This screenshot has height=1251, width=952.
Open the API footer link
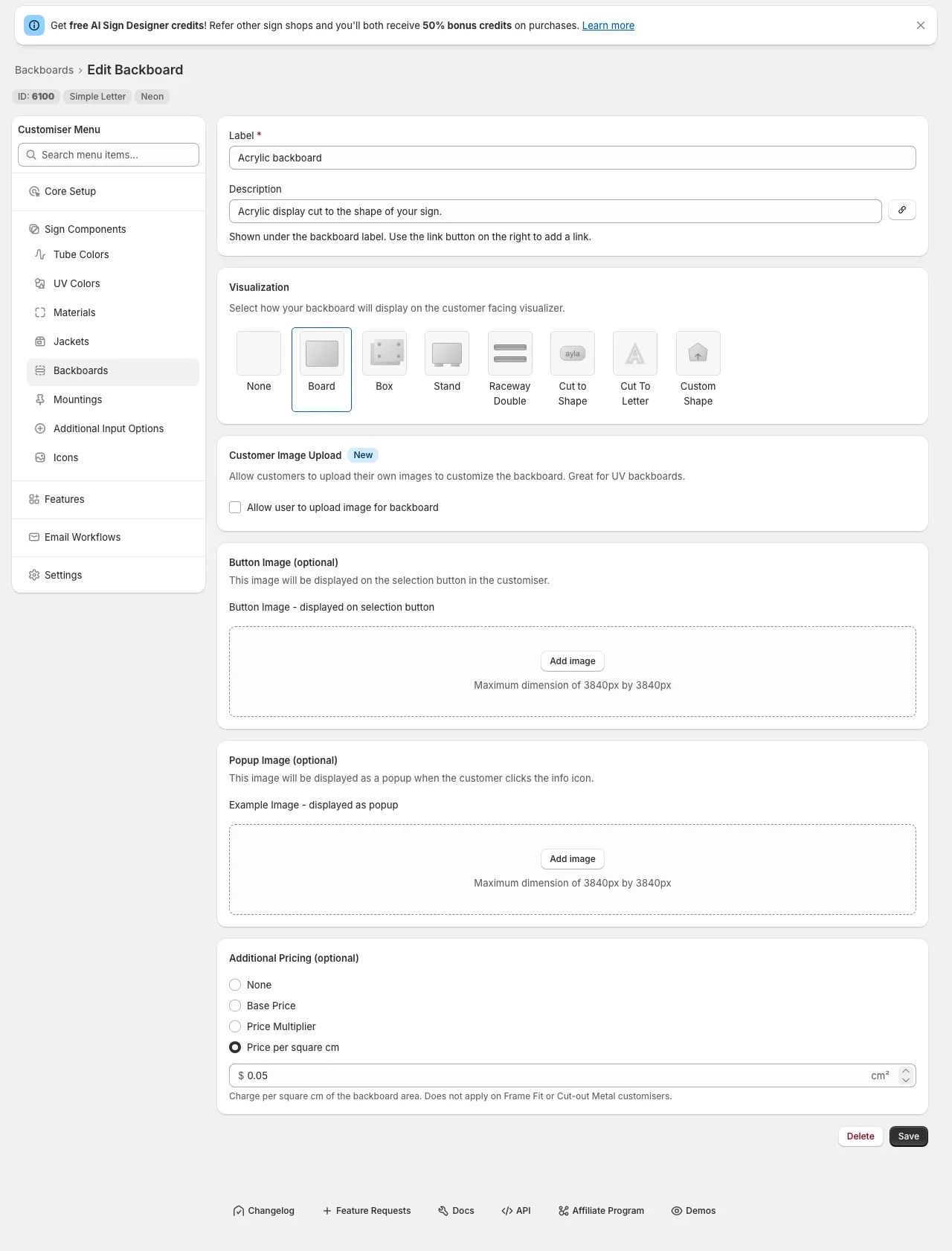[x=516, y=1211]
